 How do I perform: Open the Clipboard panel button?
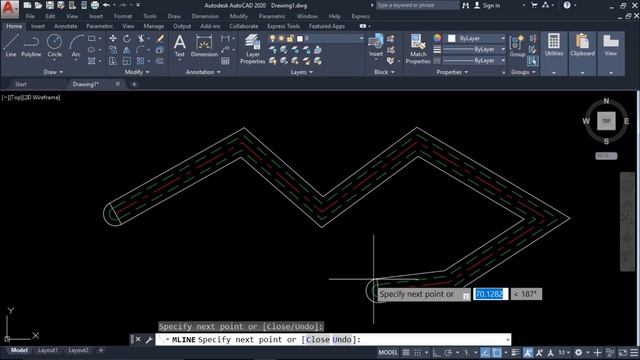582,46
